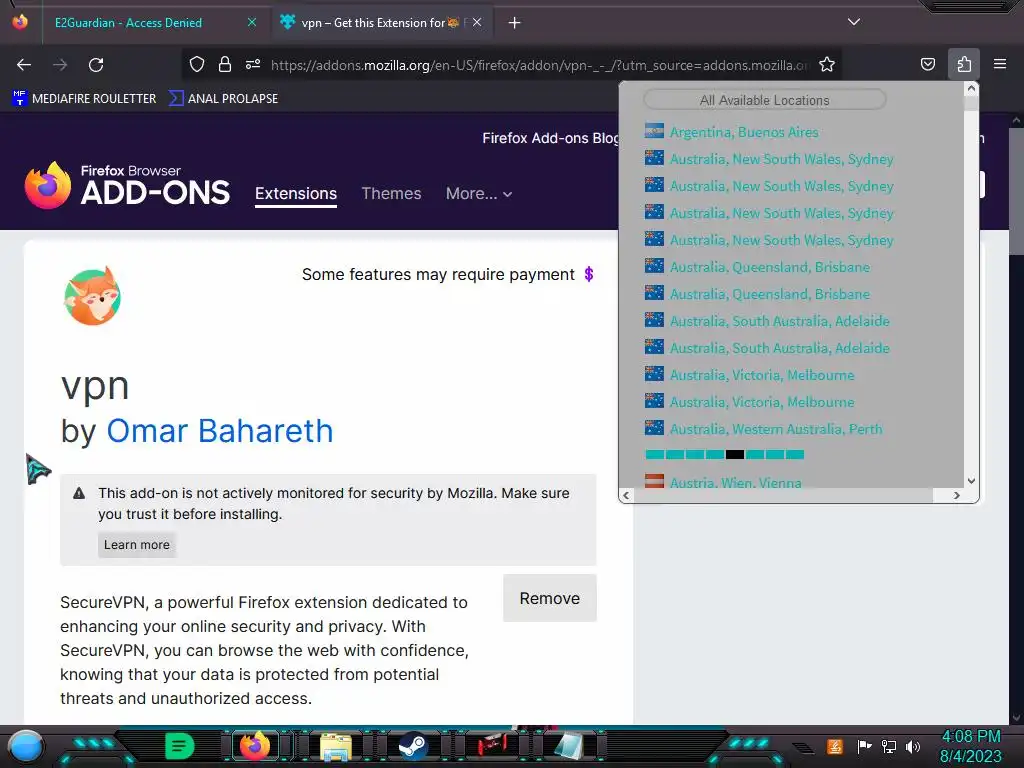Launch Steam from taskbar
This screenshot has height=768, width=1024.
point(413,746)
